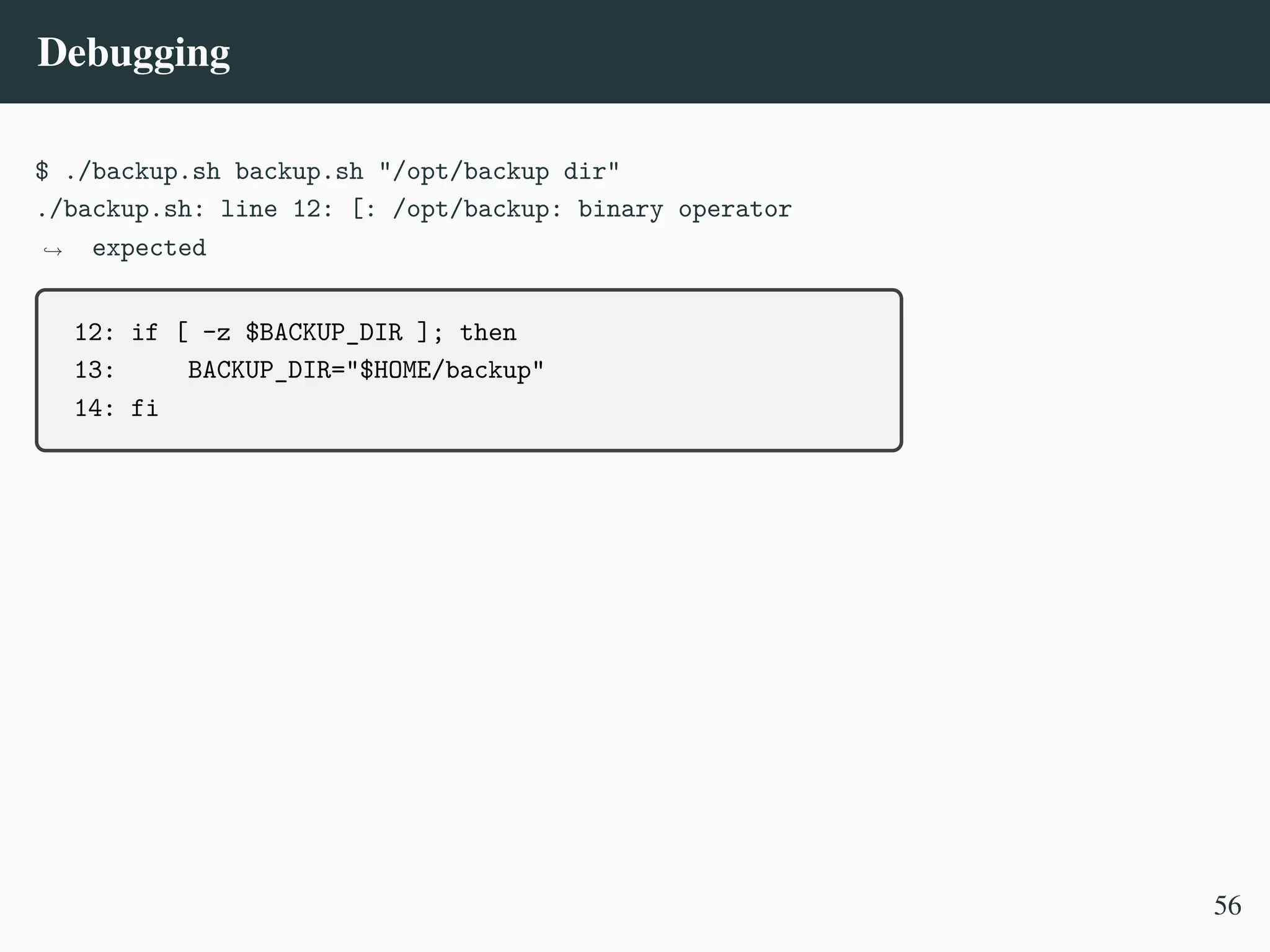Click the Debugging slide title
The image size is (1270, 952).
tap(133, 53)
